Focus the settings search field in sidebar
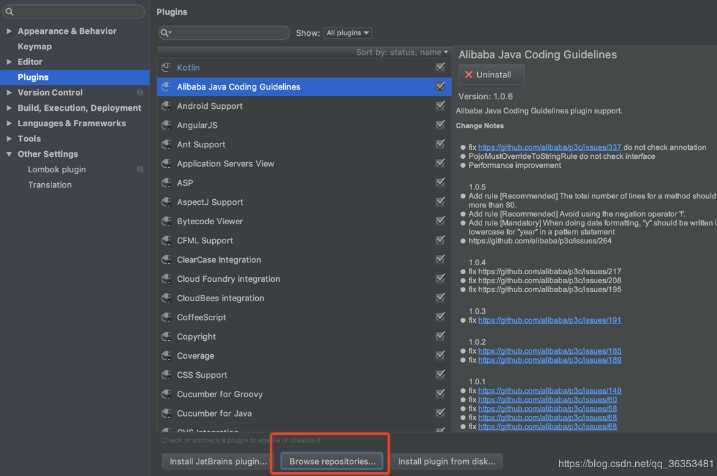This screenshot has height=476, width=717. [x=73, y=11]
